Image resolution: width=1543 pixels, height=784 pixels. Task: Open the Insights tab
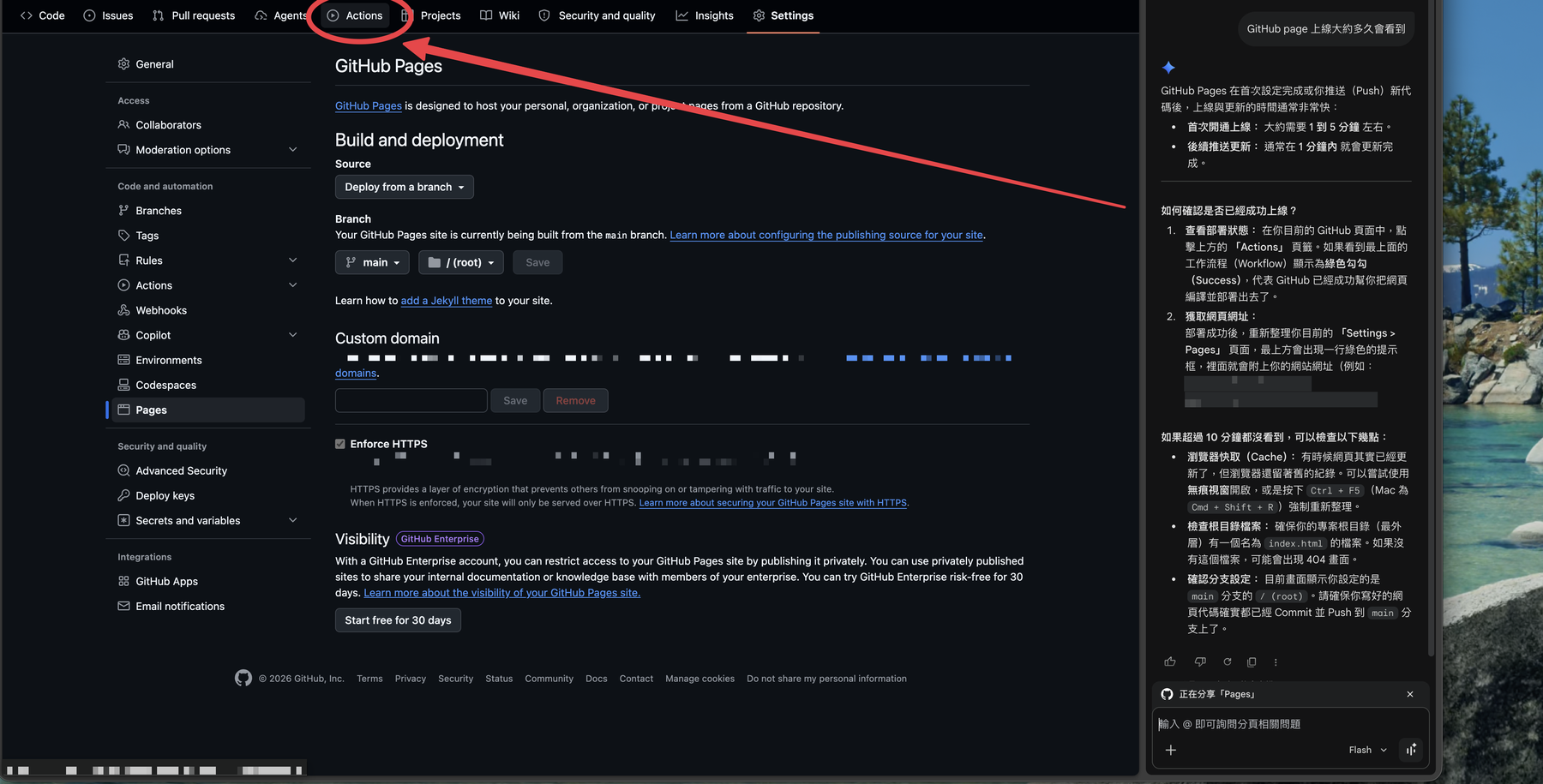(705, 15)
